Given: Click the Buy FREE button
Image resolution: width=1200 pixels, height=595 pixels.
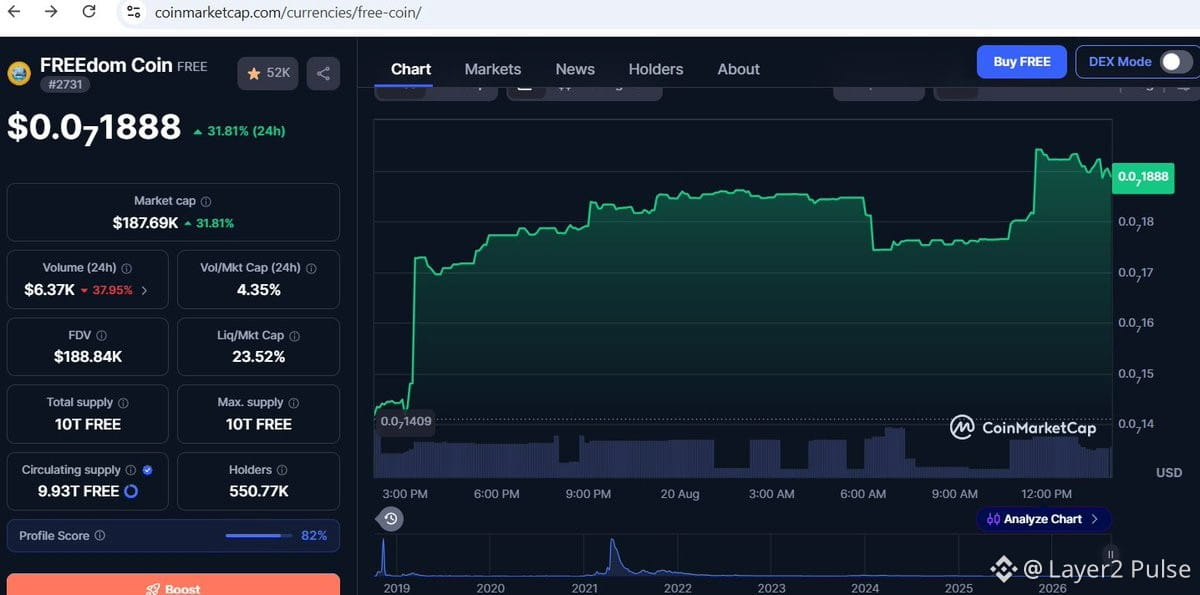Looking at the screenshot, I should click(1022, 61).
